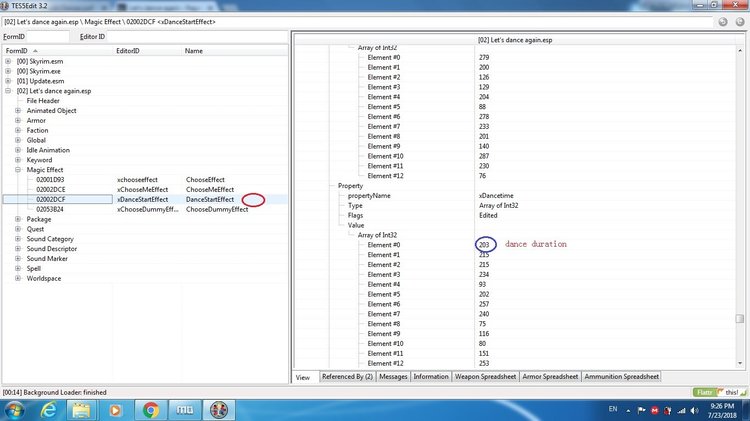Open the Information tab
This screenshot has height=421, width=750.
431,377
